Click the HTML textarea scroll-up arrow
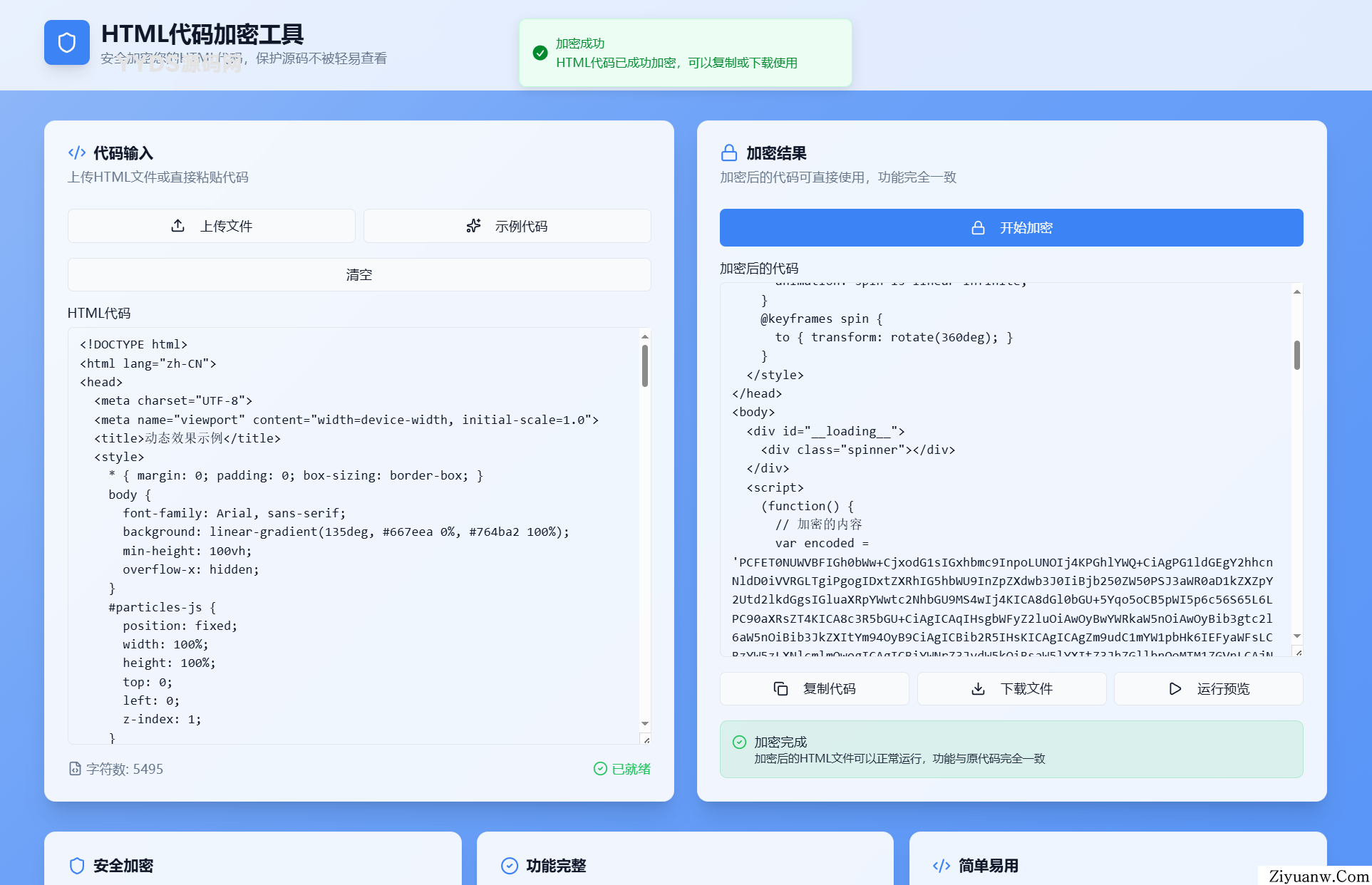This screenshot has height=885, width=1372. pyautogui.click(x=645, y=336)
